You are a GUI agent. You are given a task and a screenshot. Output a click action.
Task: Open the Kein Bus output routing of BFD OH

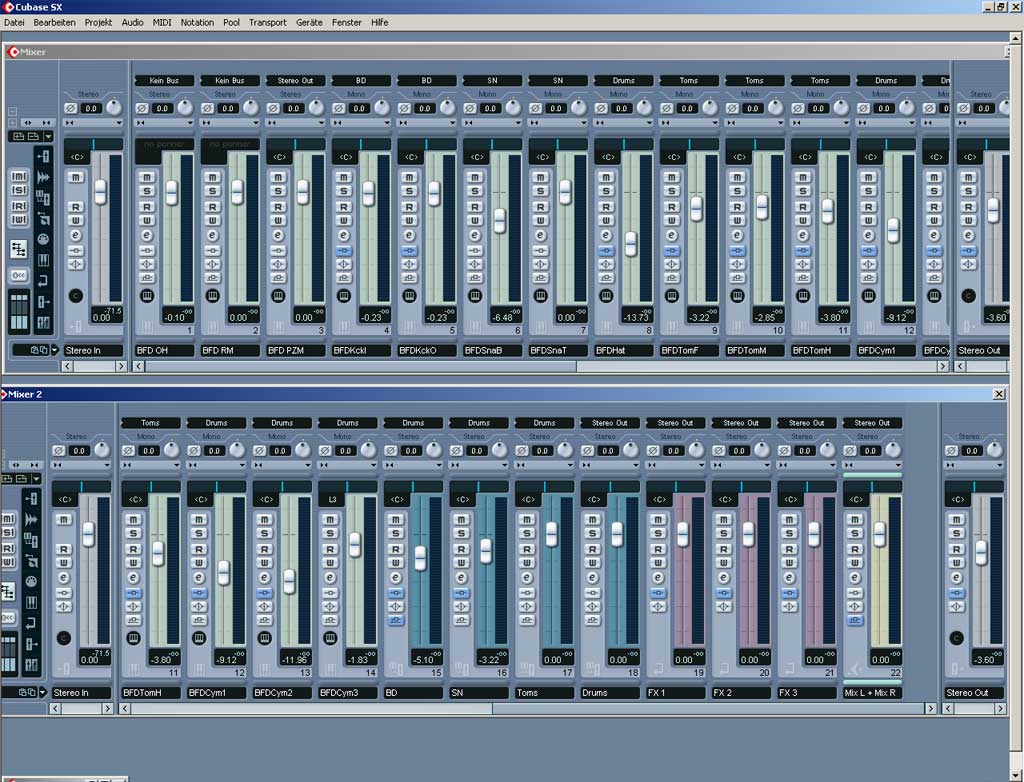(165, 81)
